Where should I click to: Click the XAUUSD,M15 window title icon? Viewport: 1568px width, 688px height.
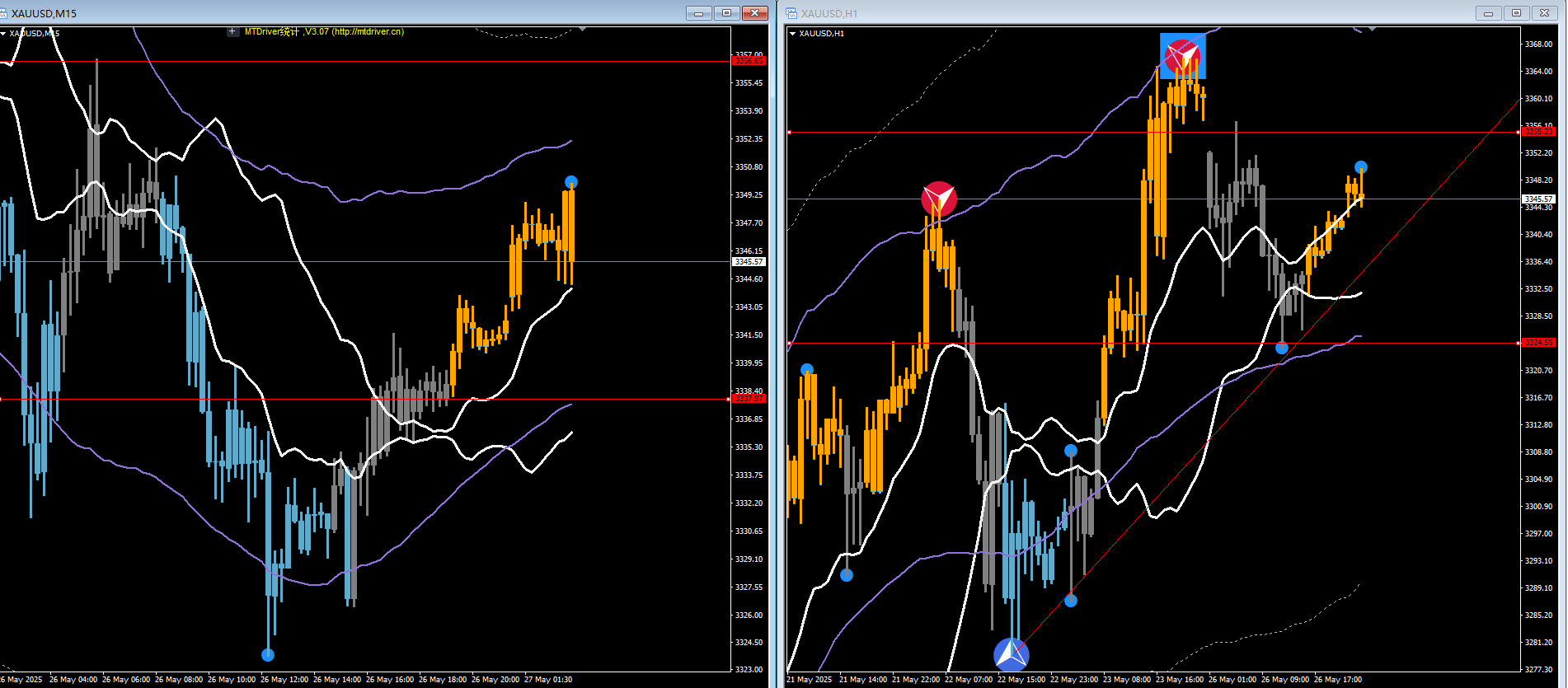pyautogui.click(x=5, y=13)
